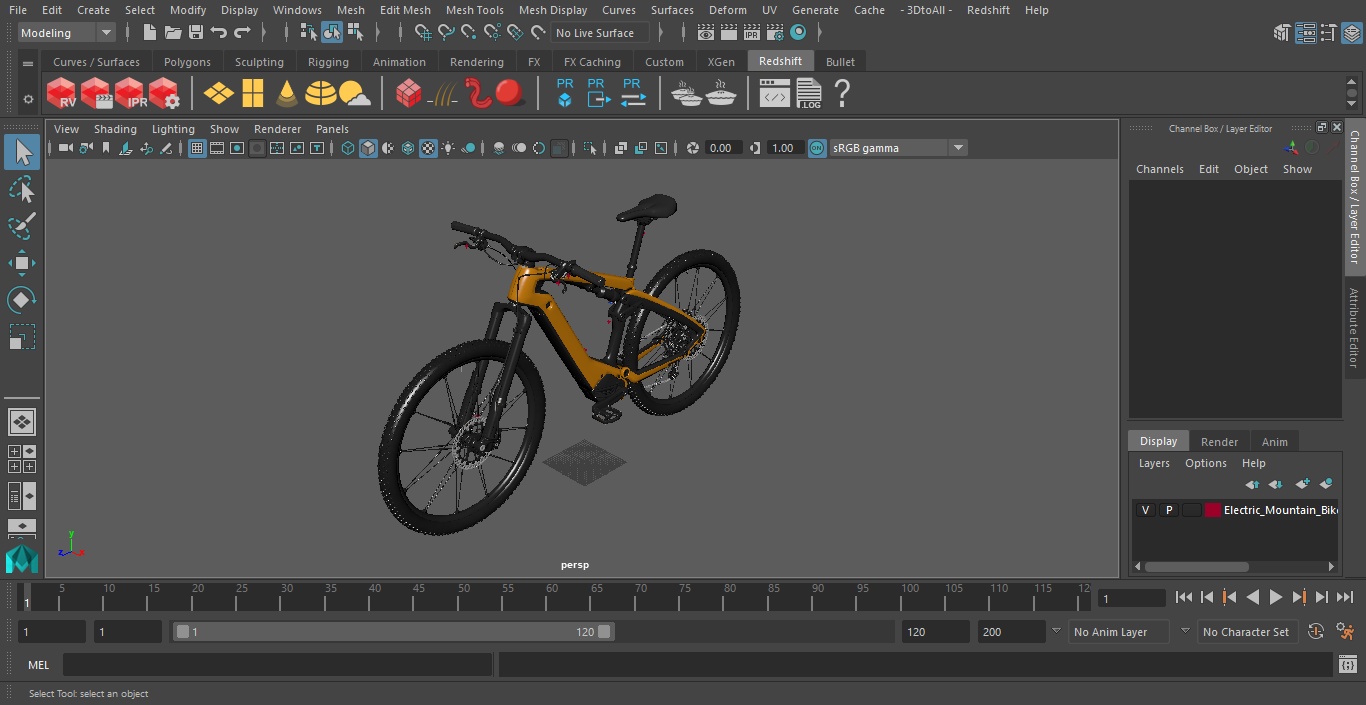The width and height of the screenshot is (1366, 705).
Task: Switch to the Anim layer tab
Action: tap(1274, 441)
